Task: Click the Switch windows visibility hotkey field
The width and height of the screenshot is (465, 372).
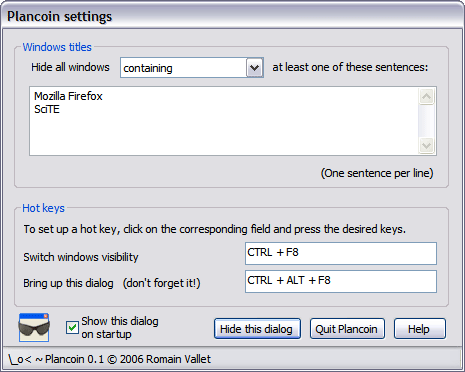Action: pyautogui.click(x=341, y=254)
